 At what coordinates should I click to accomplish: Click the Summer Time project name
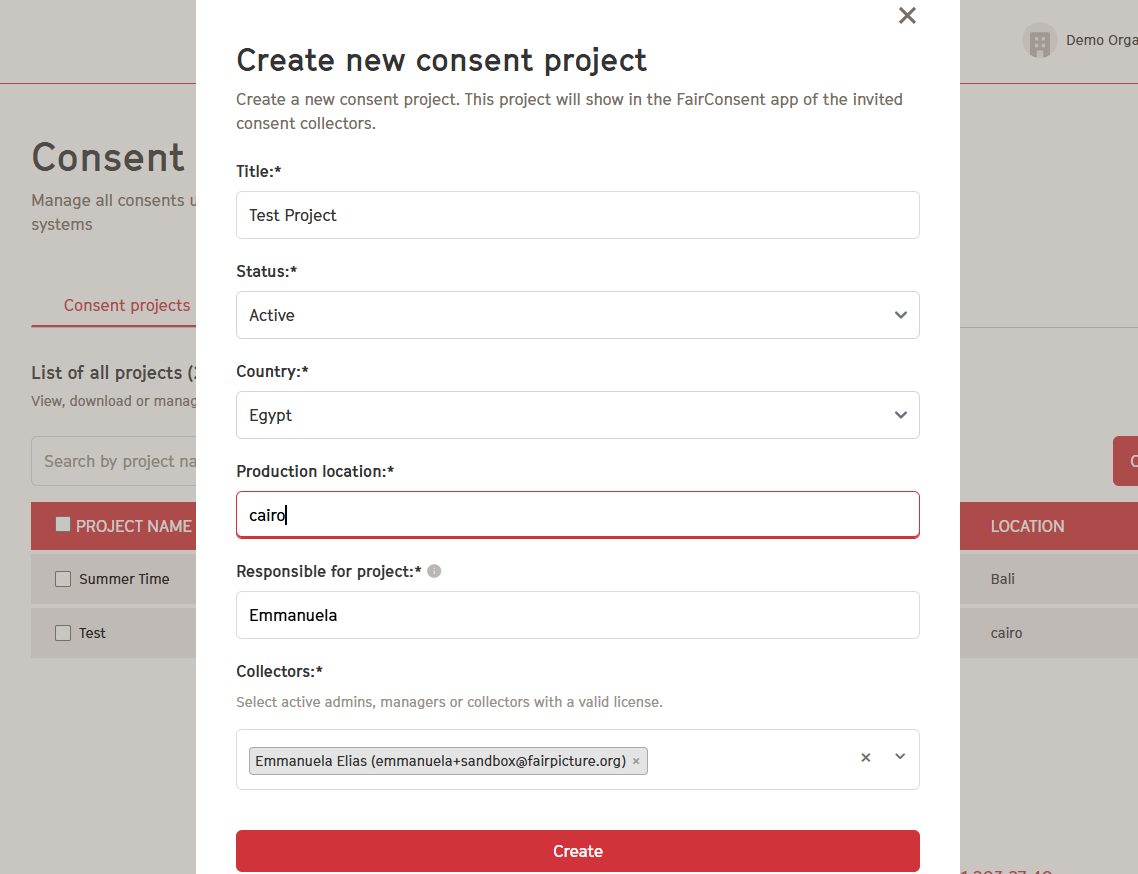pos(124,579)
